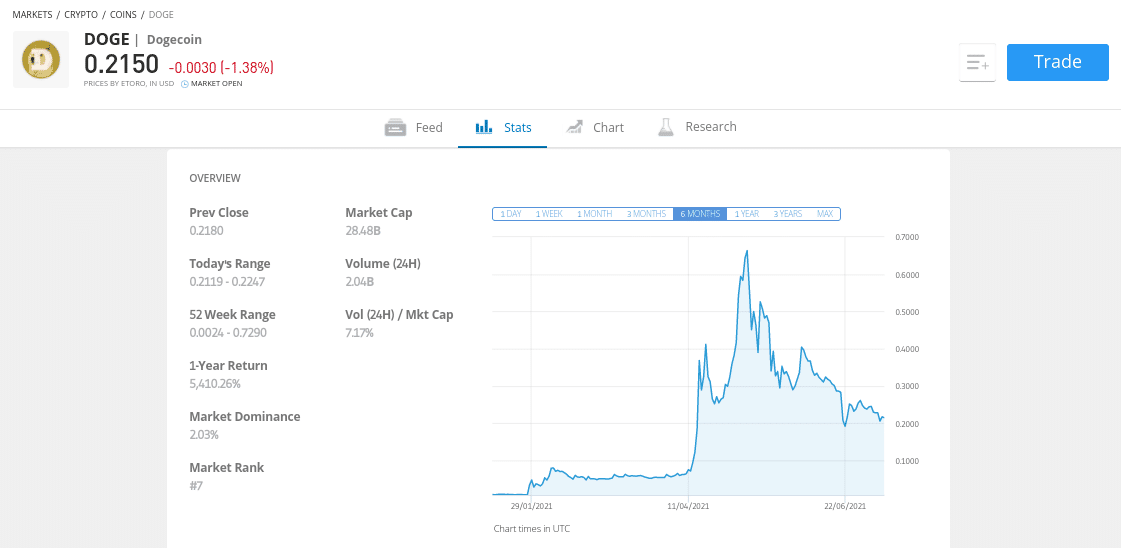Image resolution: width=1121 pixels, height=548 pixels.
Task: Click the Market Cap value 28.48B
Action: [x=363, y=231]
